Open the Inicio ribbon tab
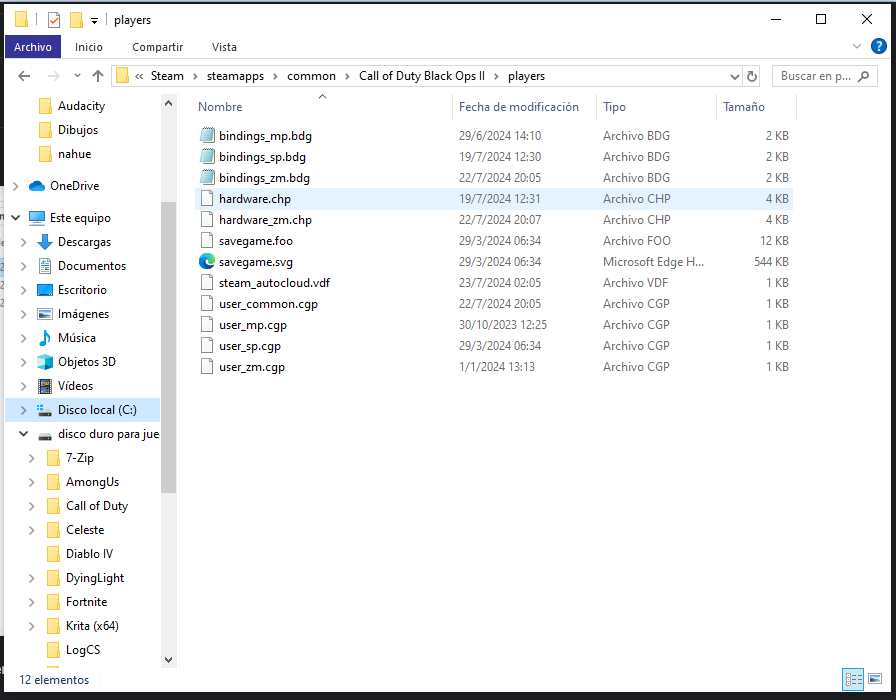 click(89, 47)
